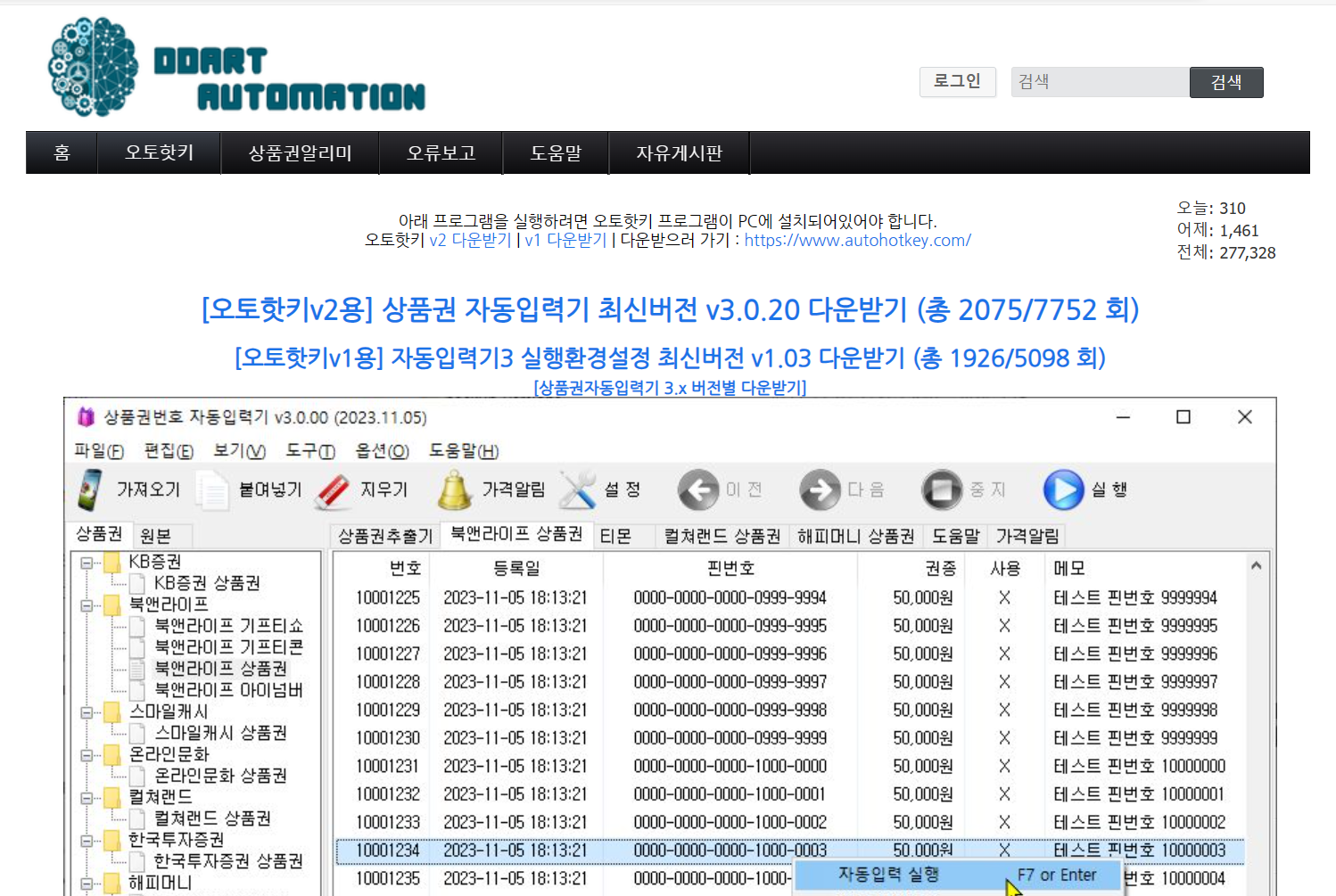Open the 옵션(O) menu
The height and width of the screenshot is (896, 1336).
pos(382,451)
